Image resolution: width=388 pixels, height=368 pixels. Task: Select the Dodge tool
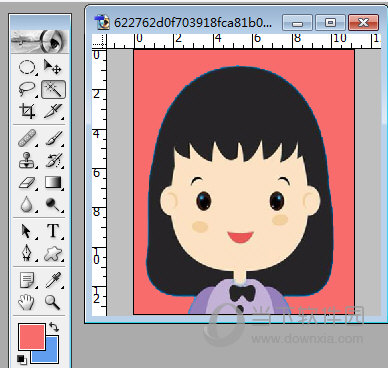click(53, 204)
